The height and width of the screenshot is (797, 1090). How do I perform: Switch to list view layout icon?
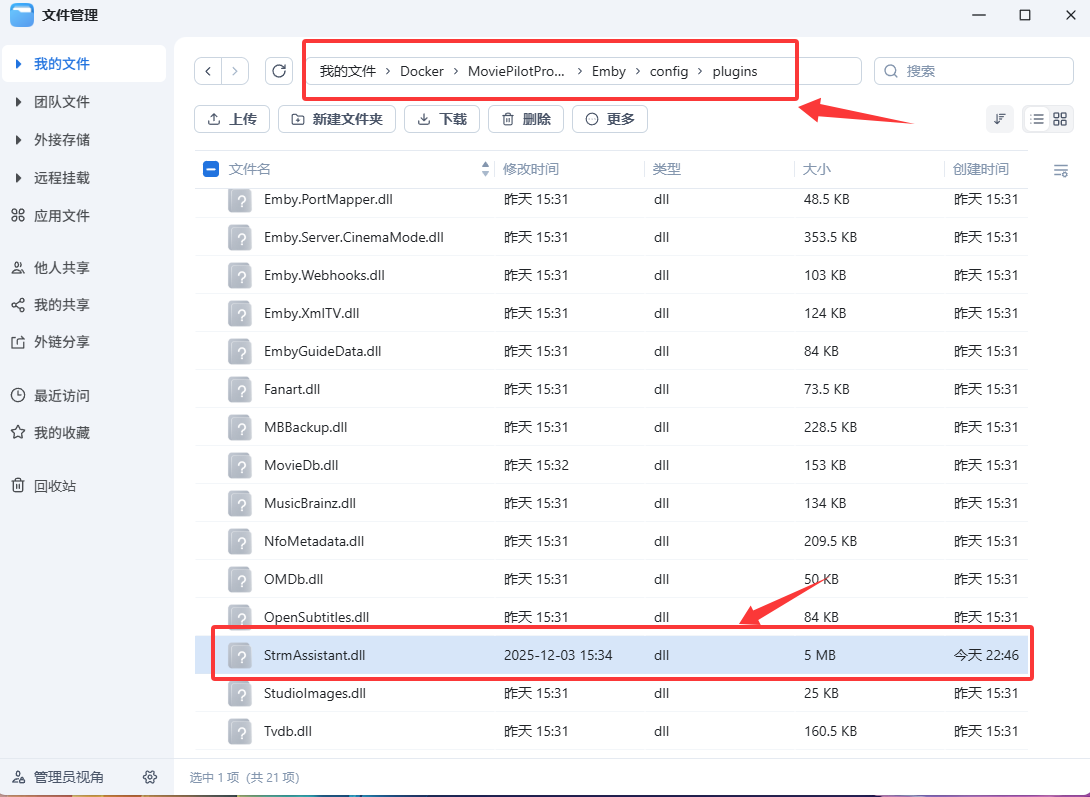(1037, 119)
